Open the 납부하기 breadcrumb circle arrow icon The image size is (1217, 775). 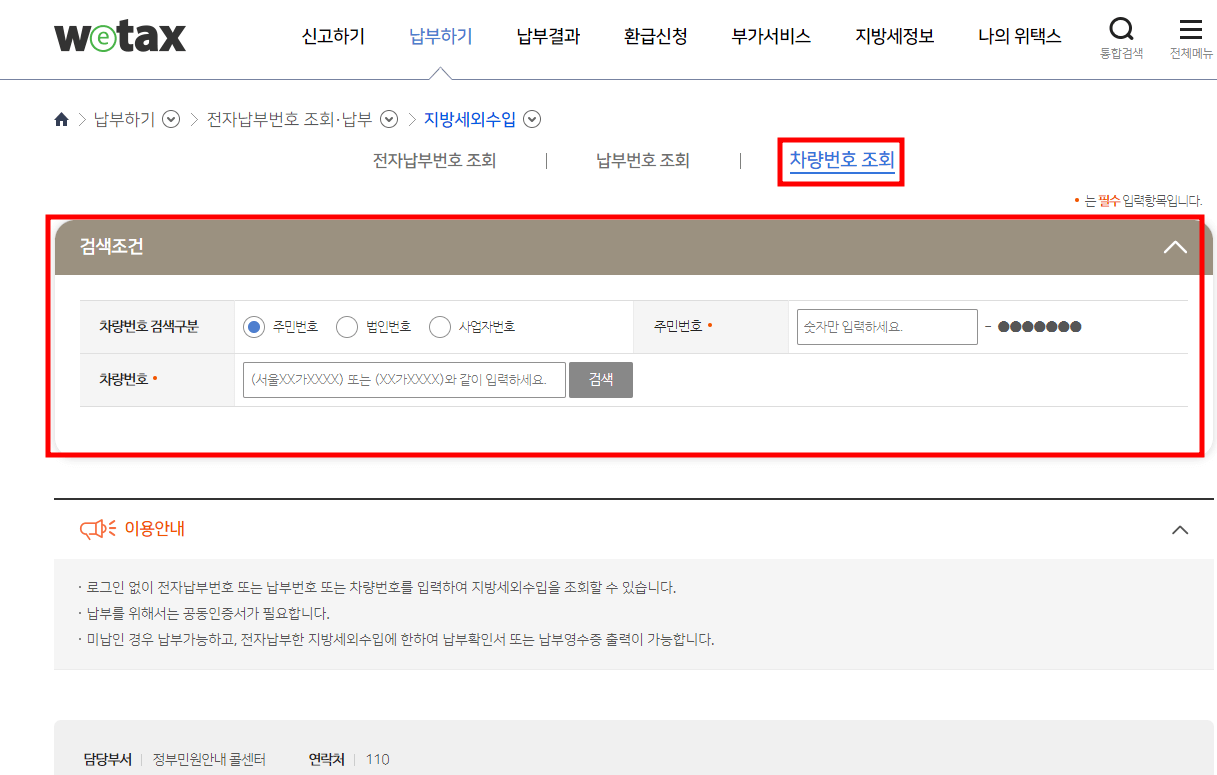pyautogui.click(x=170, y=118)
